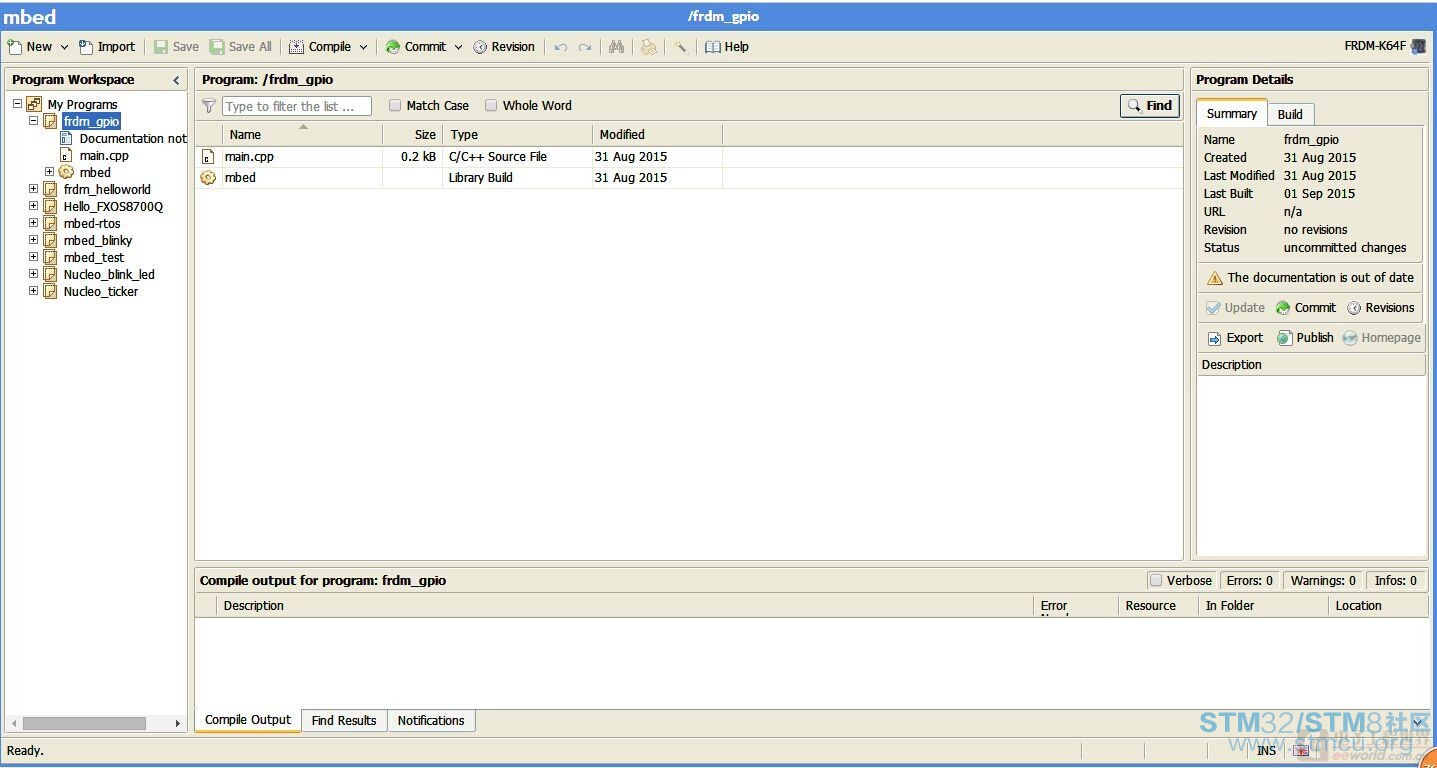Screen dimensions: 1437x768
Task: Select the mbed_test program
Action: pyautogui.click(x=94, y=258)
